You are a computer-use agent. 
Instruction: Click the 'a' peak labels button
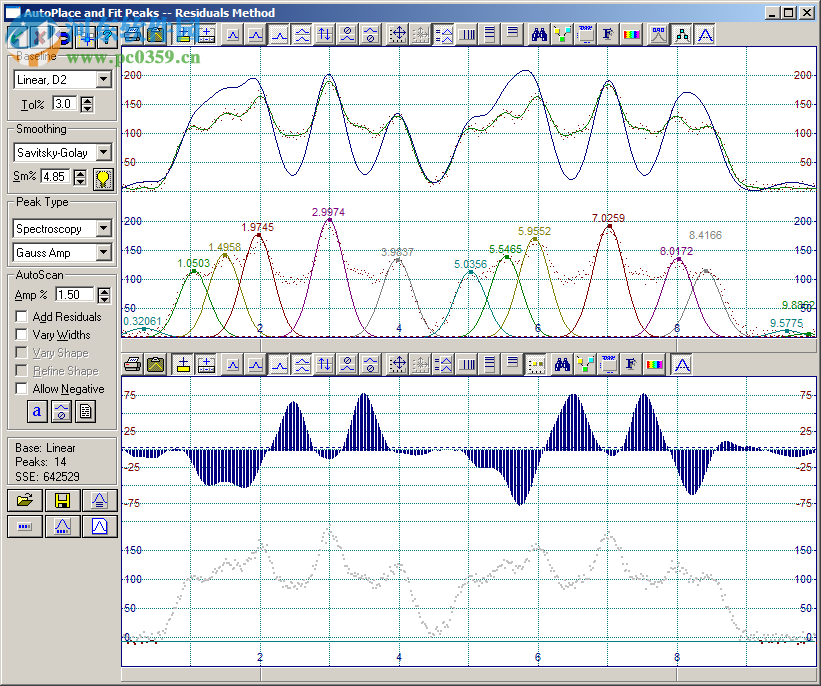[x=36, y=411]
